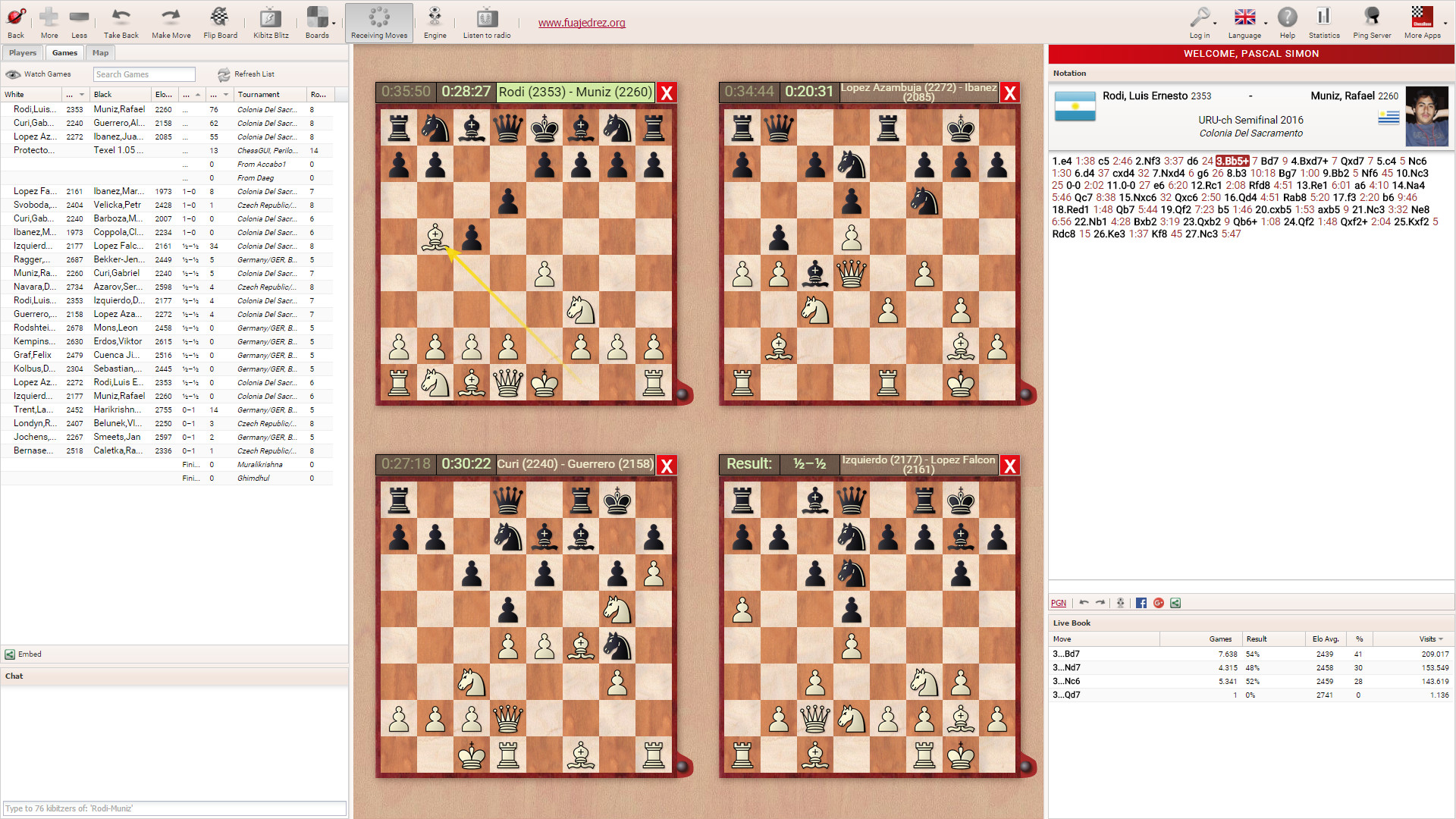The height and width of the screenshot is (819, 1456).
Task: Toggle Watch Games eye icon
Action: [13, 74]
